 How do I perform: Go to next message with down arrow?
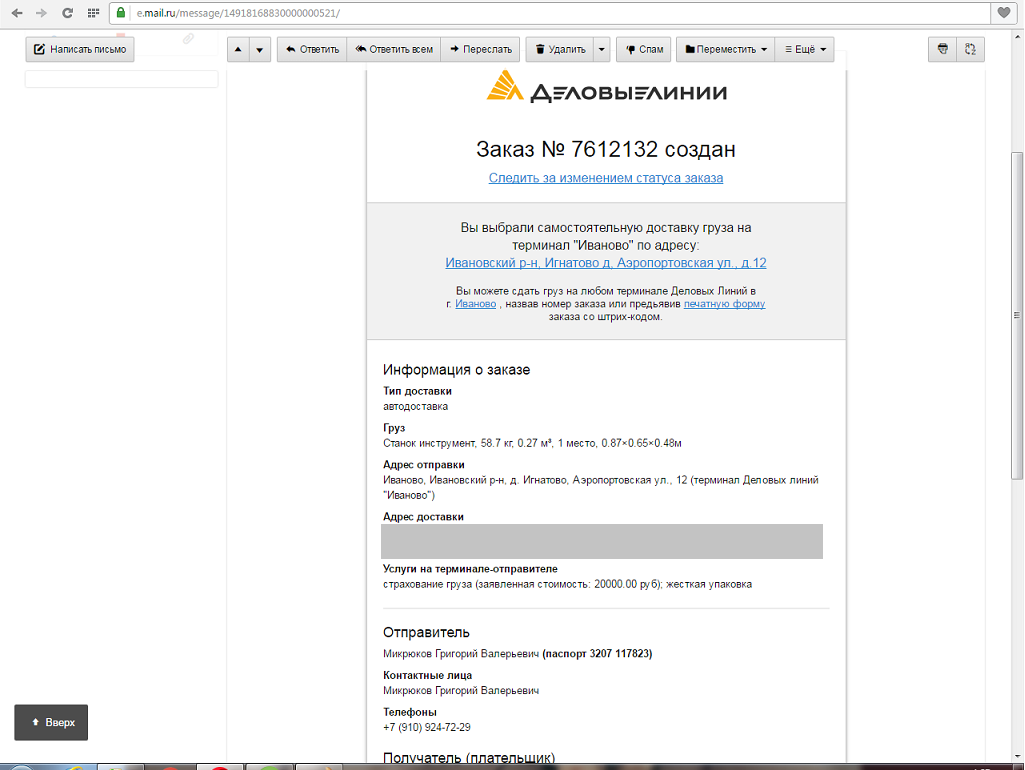point(260,49)
